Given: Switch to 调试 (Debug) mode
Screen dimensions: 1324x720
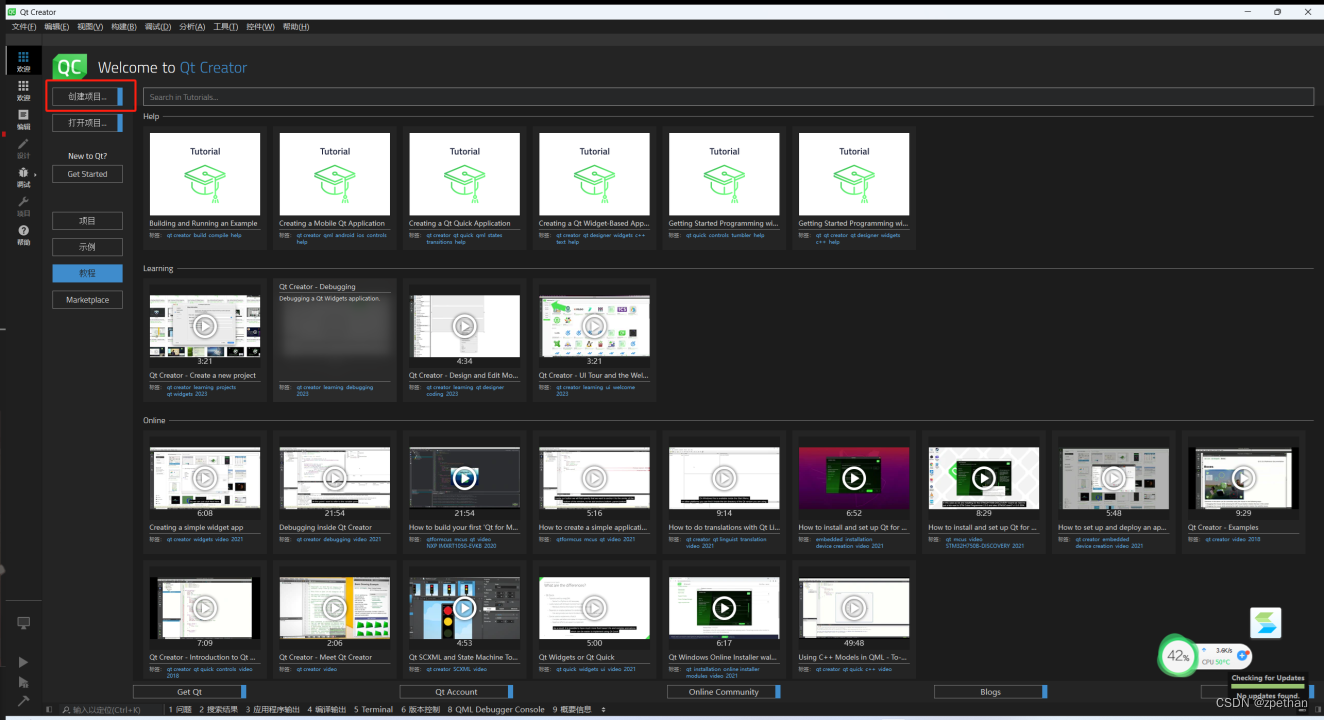Looking at the screenshot, I should [23, 177].
